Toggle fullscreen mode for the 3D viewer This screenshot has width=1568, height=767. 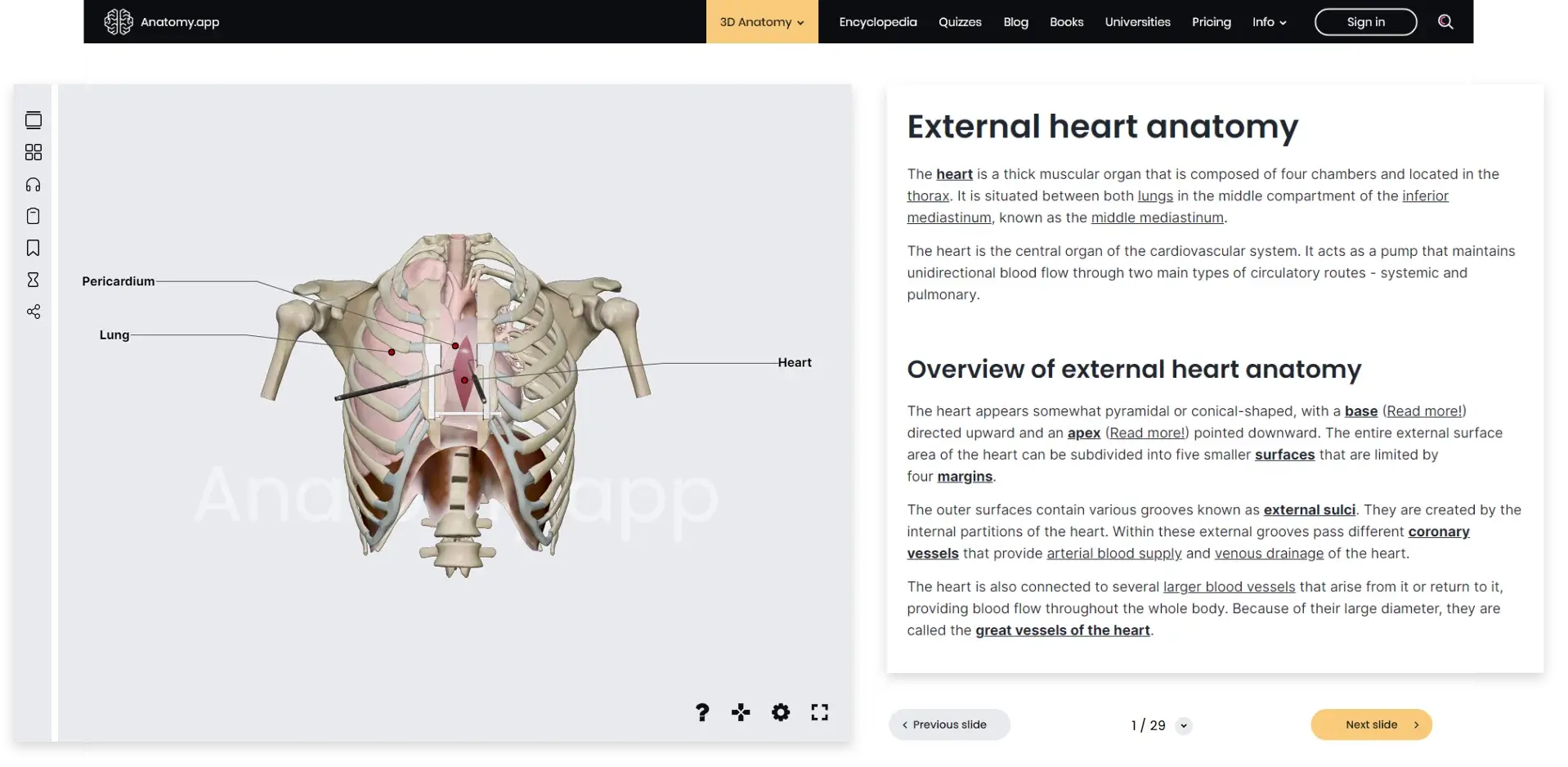[x=819, y=712]
